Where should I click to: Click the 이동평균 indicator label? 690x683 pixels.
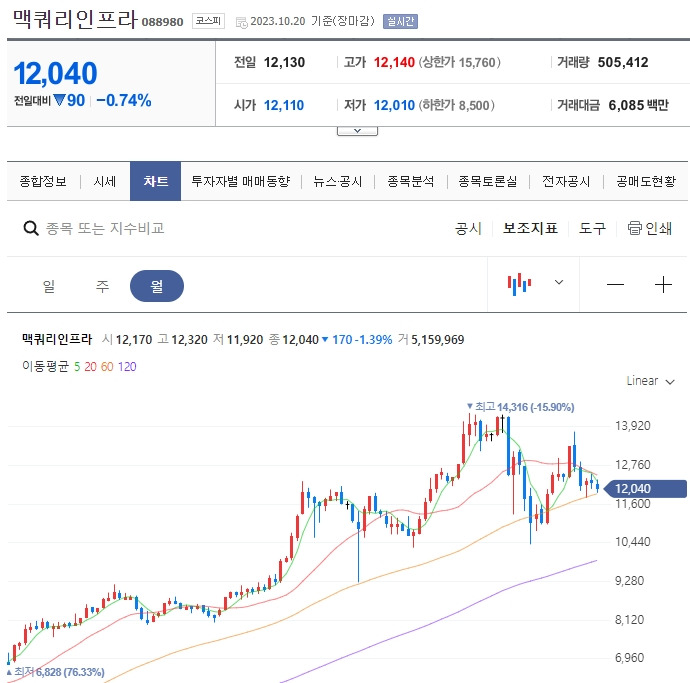[x=46, y=366]
